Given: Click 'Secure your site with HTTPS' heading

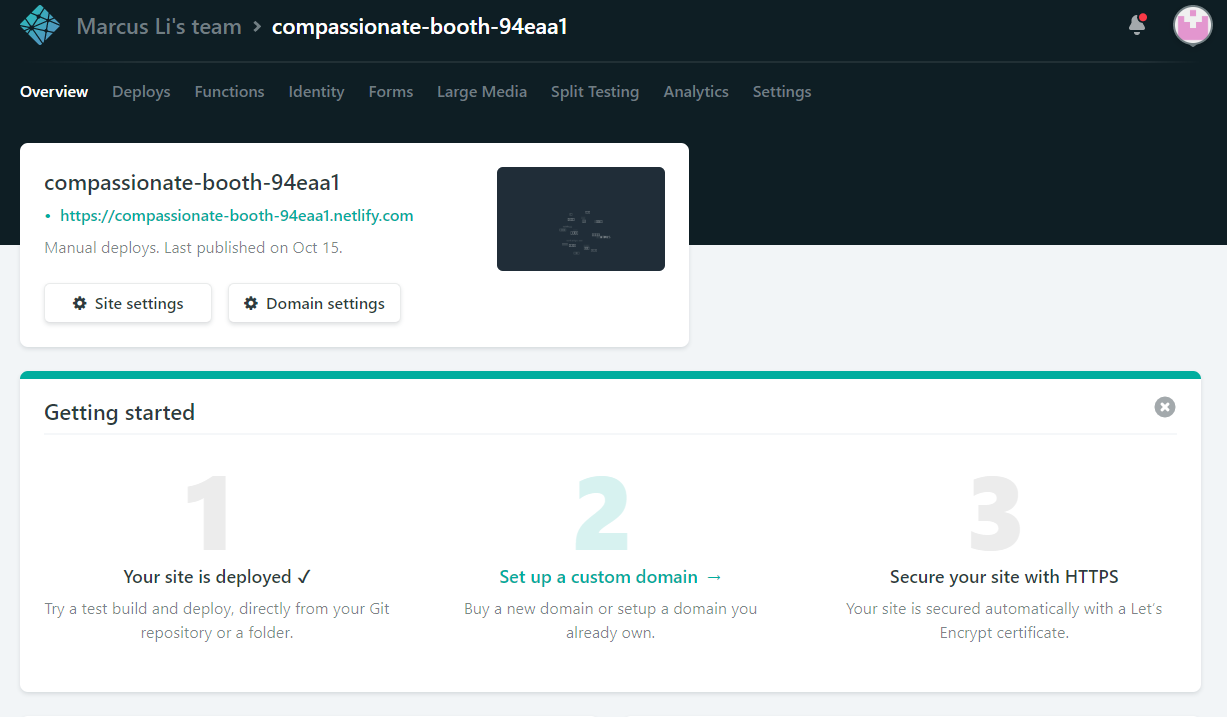Looking at the screenshot, I should coord(1004,577).
